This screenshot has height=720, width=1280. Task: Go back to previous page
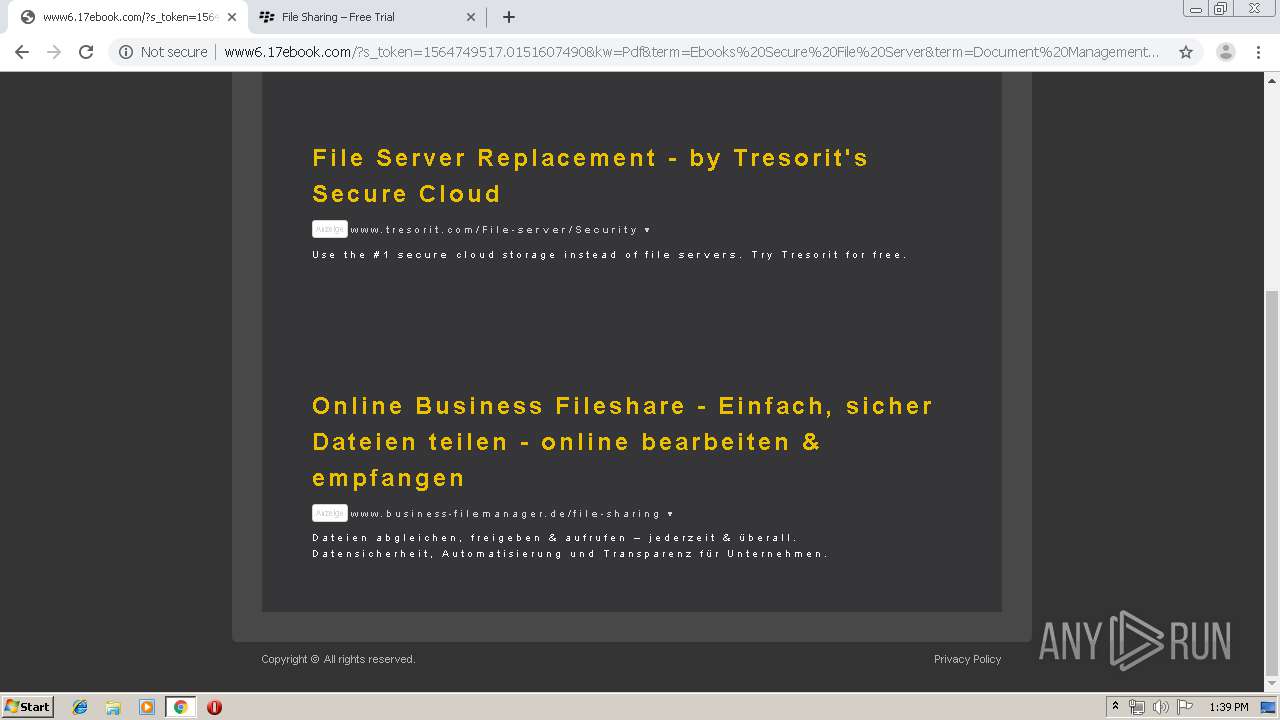[x=22, y=52]
